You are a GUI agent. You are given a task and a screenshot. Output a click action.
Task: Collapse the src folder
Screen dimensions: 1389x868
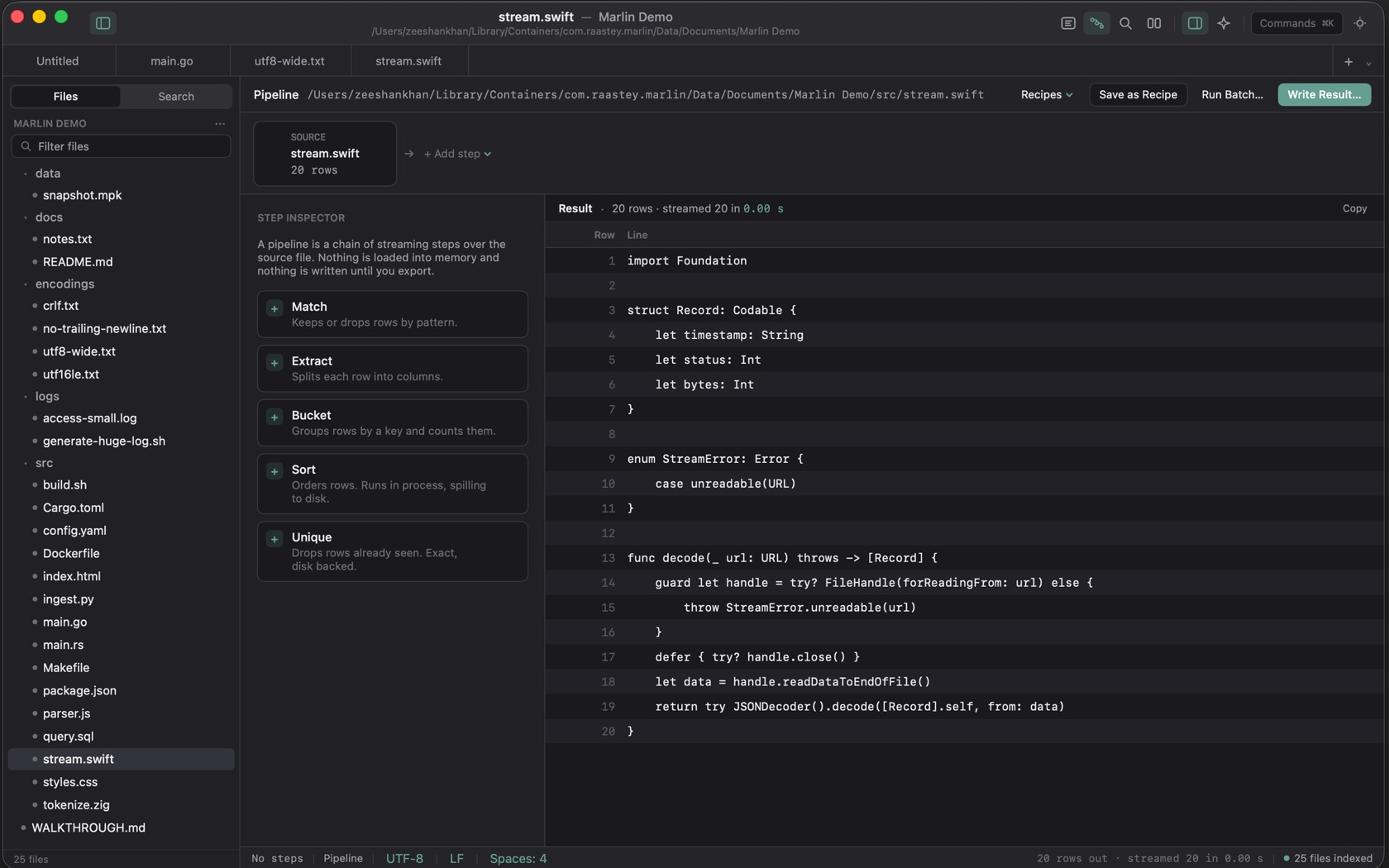tap(26, 464)
